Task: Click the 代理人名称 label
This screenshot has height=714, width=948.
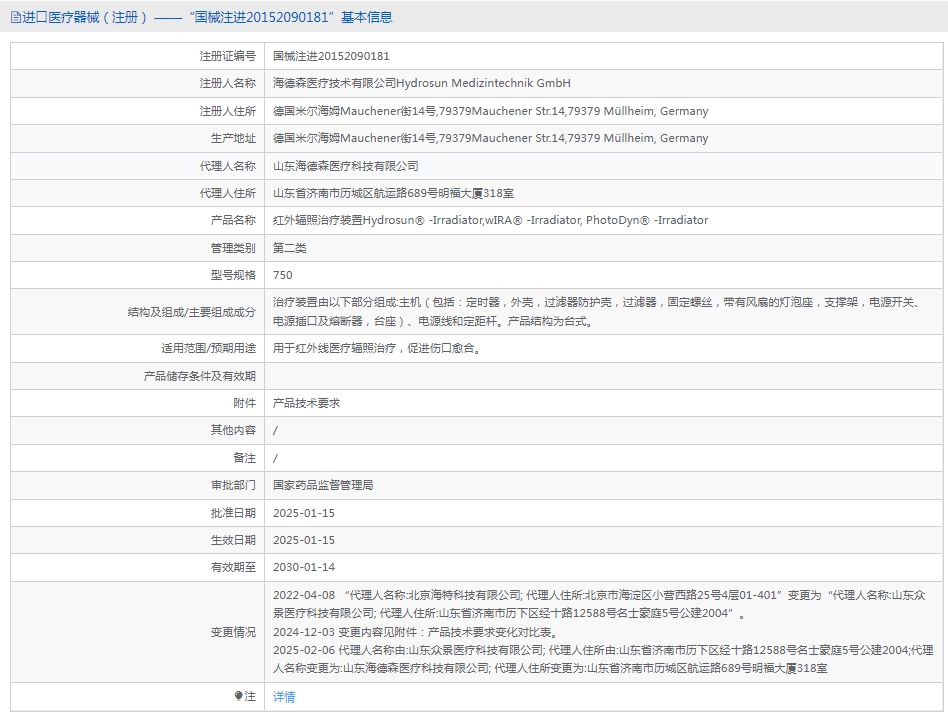Action: 228,166
